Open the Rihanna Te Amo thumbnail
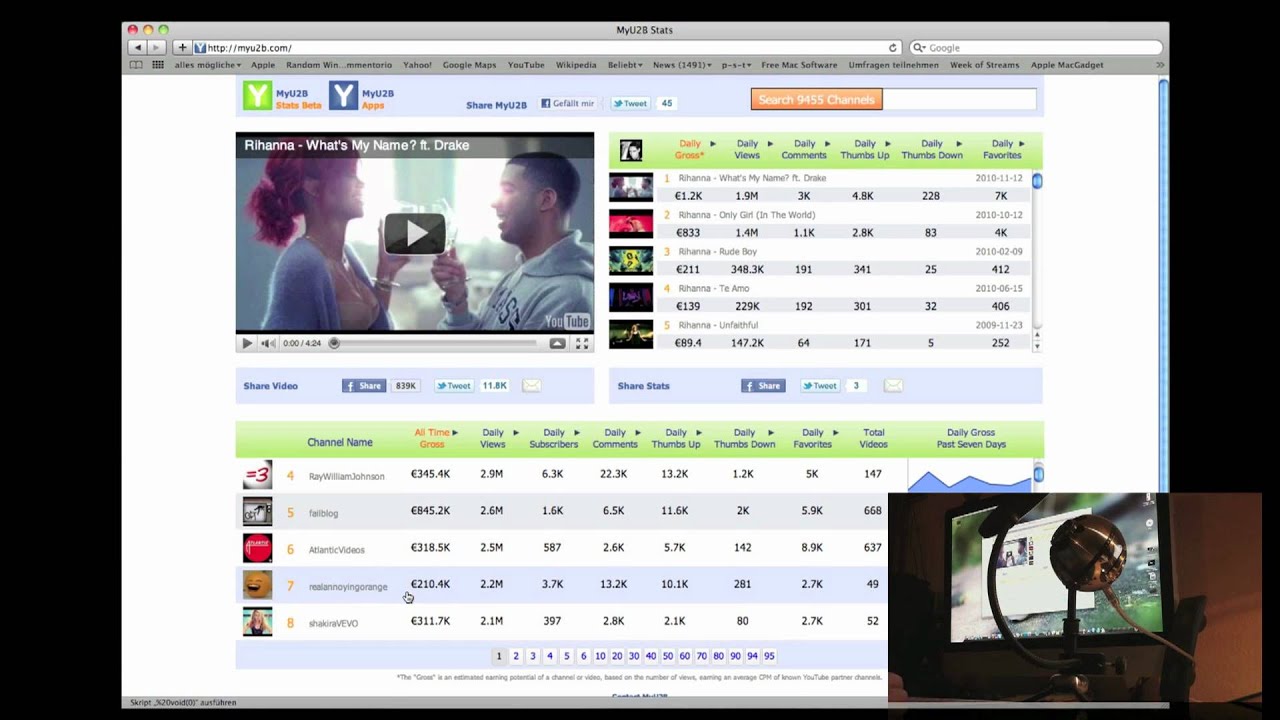 pyautogui.click(x=631, y=297)
